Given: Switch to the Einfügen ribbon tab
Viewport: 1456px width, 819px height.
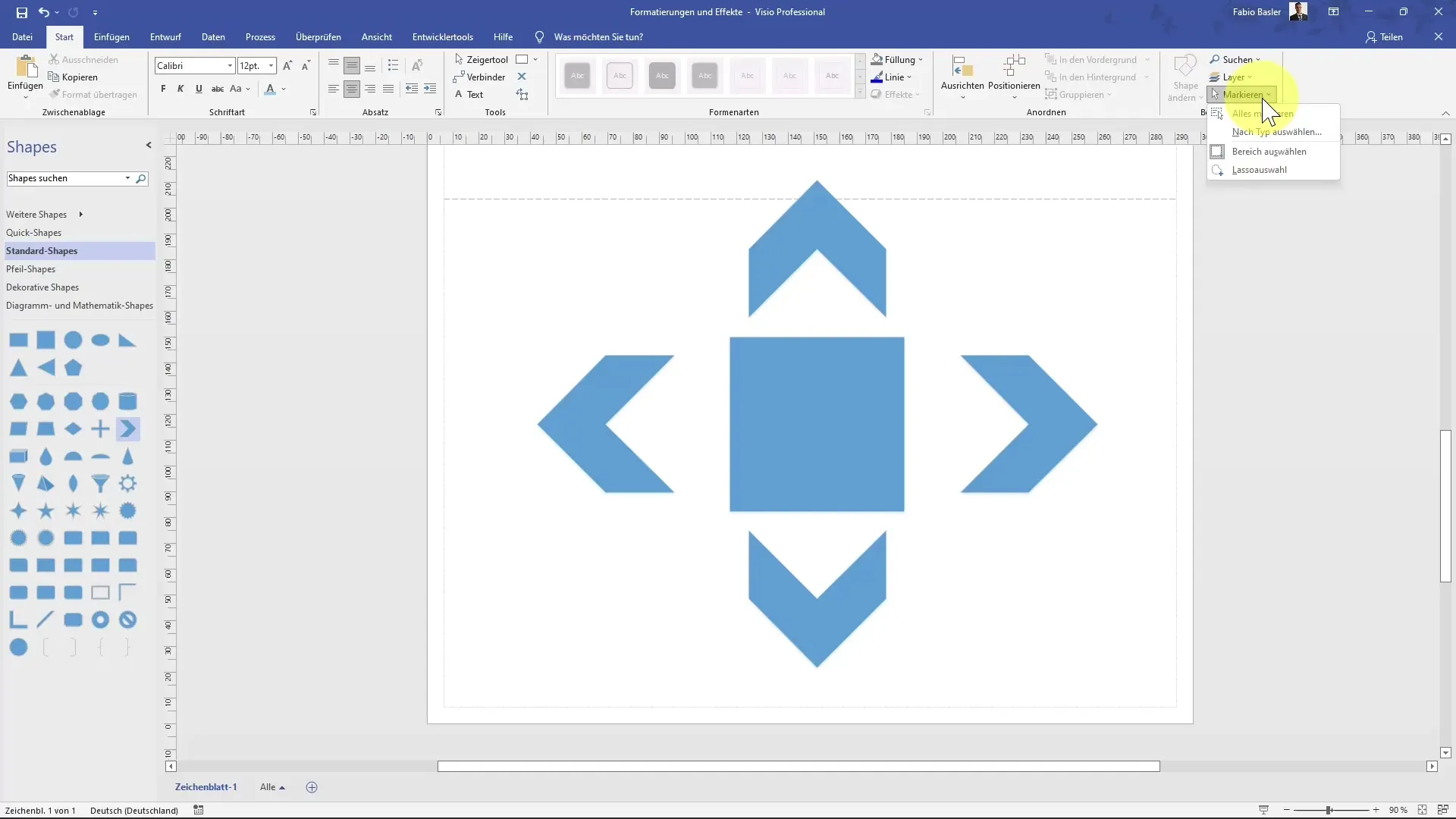Looking at the screenshot, I should 111,36.
